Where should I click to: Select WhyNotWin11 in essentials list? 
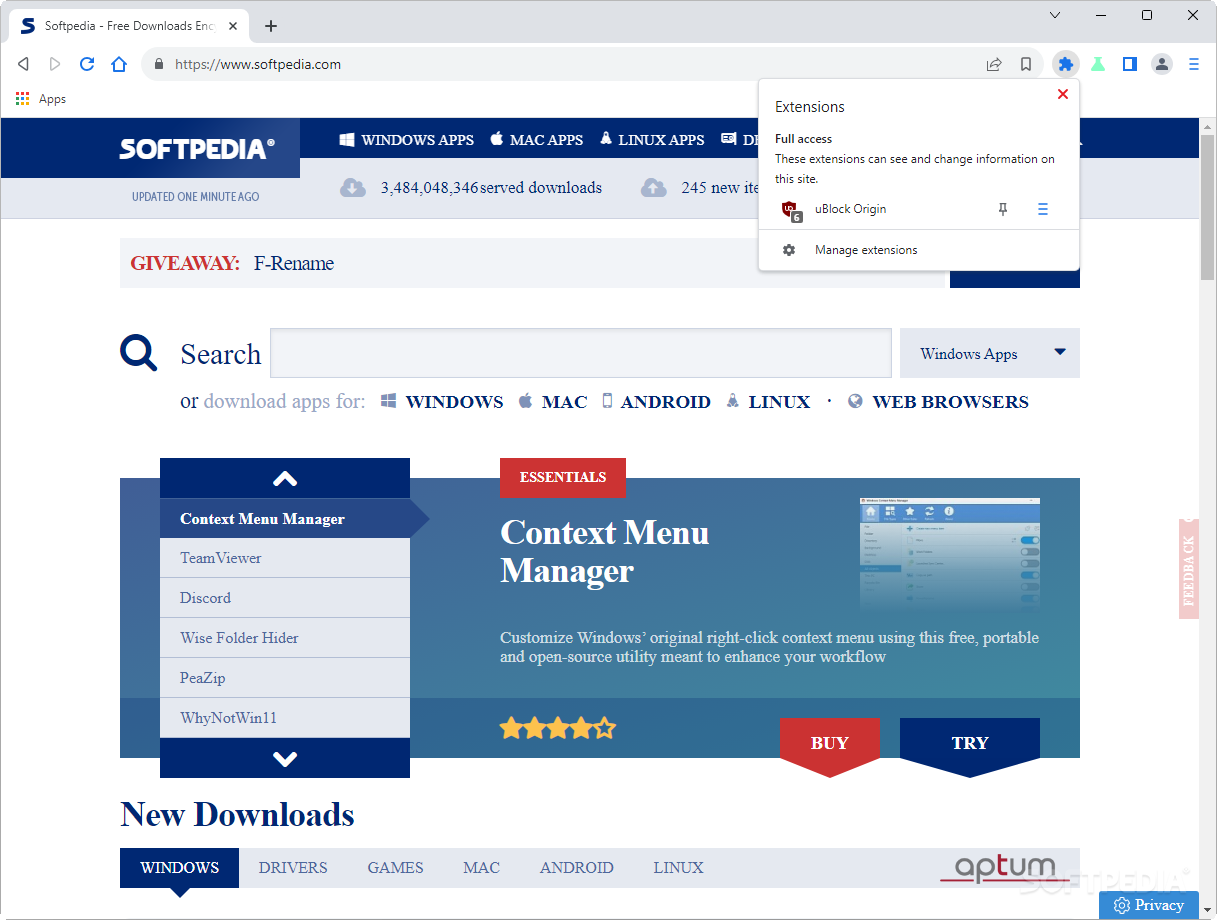285,718
